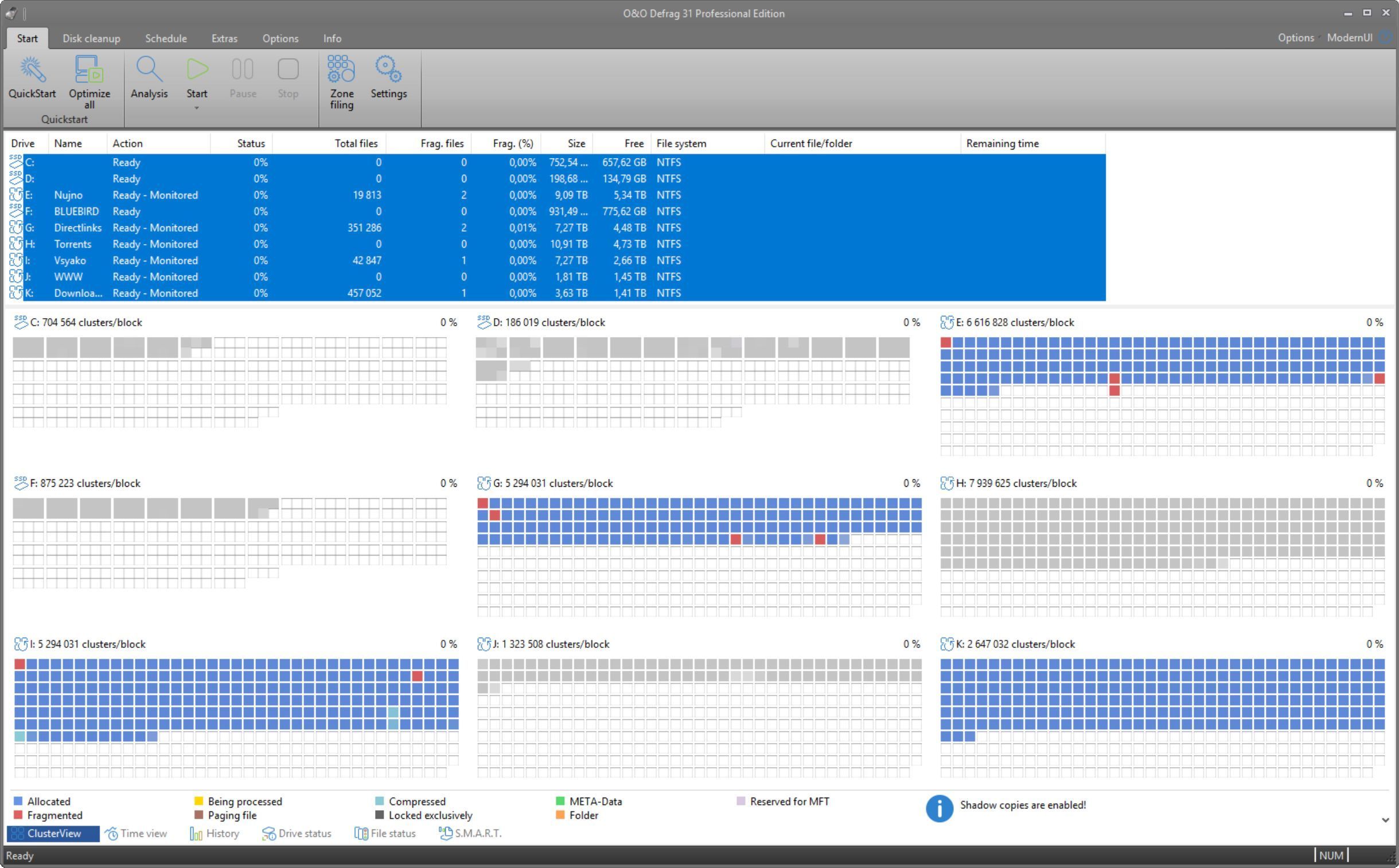The height and width of the screenshot is (868, 1399).
Task: Expand the Start button dropdown arrow
Action: (x=196, y=108)
